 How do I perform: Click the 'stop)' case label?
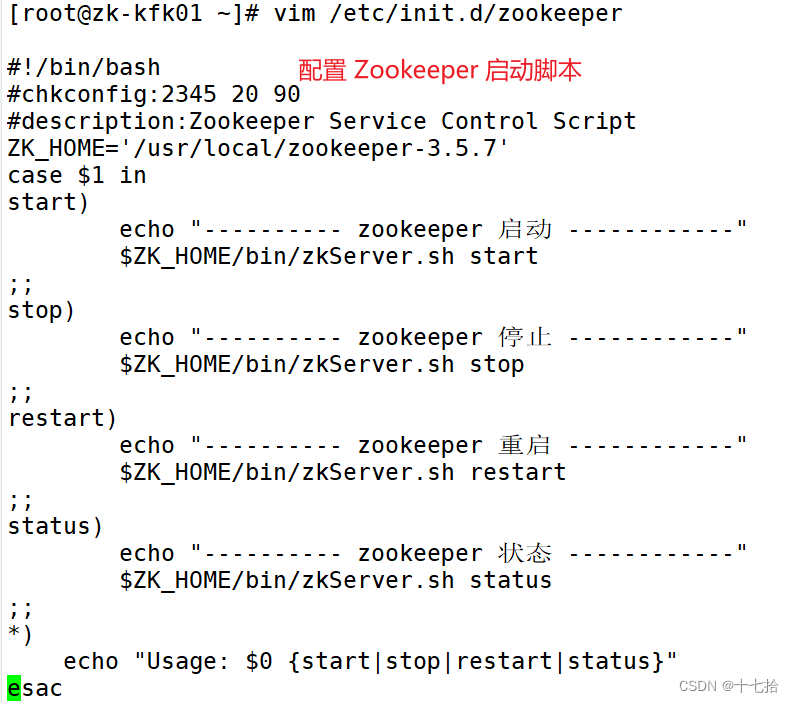point(42,311)
